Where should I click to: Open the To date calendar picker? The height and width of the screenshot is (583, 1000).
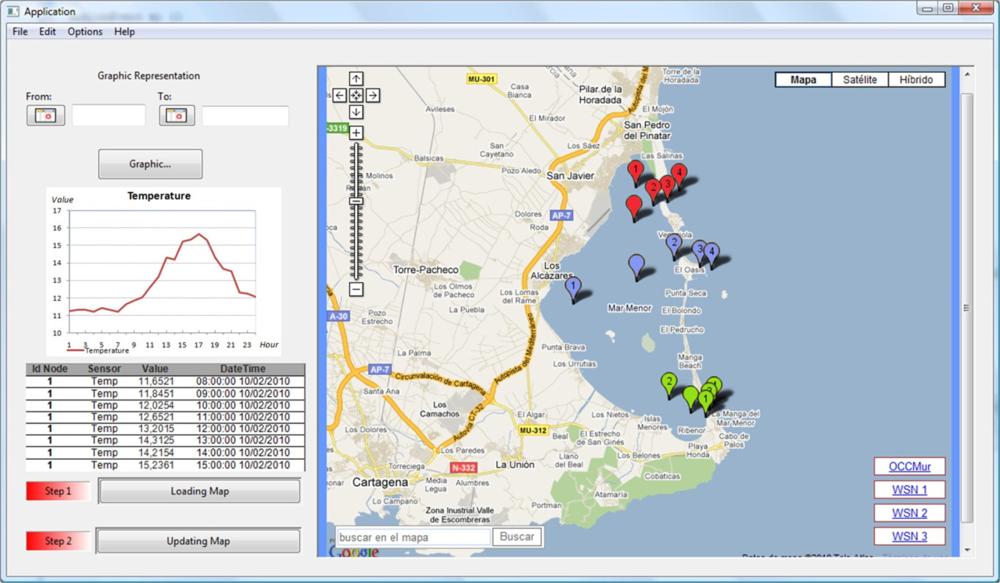point(177,115)
